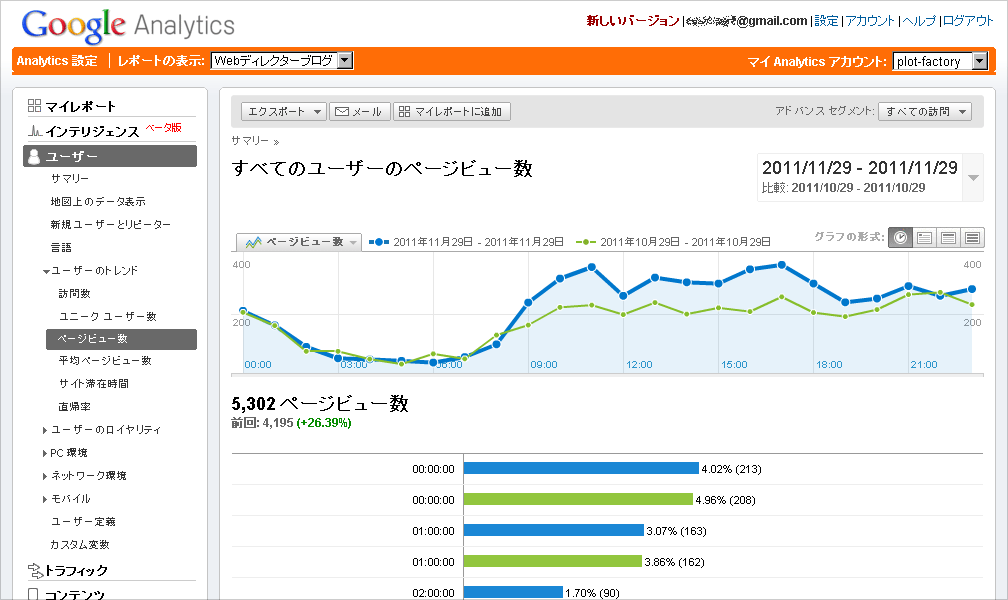Screen dimensions: 1008x600
Task: Open ページビュー数 metric dropdown tab
Action: pyautogui.click(x=299, y=242)
